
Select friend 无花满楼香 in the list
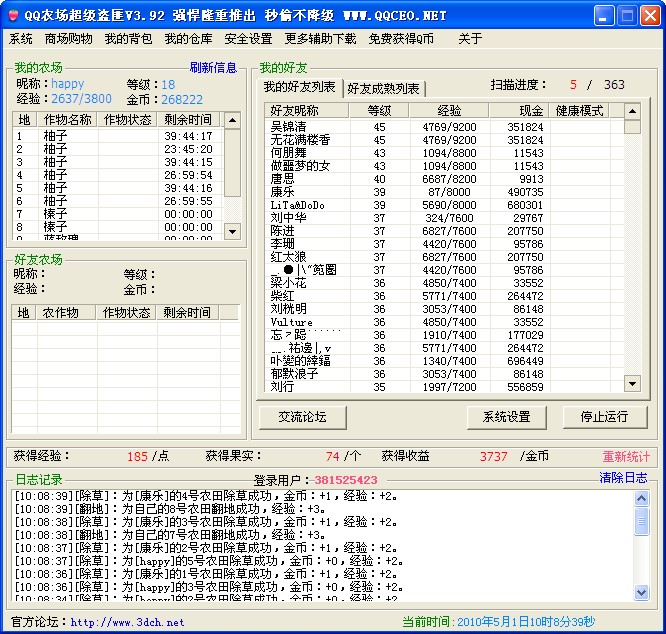[x=444, y=140]
